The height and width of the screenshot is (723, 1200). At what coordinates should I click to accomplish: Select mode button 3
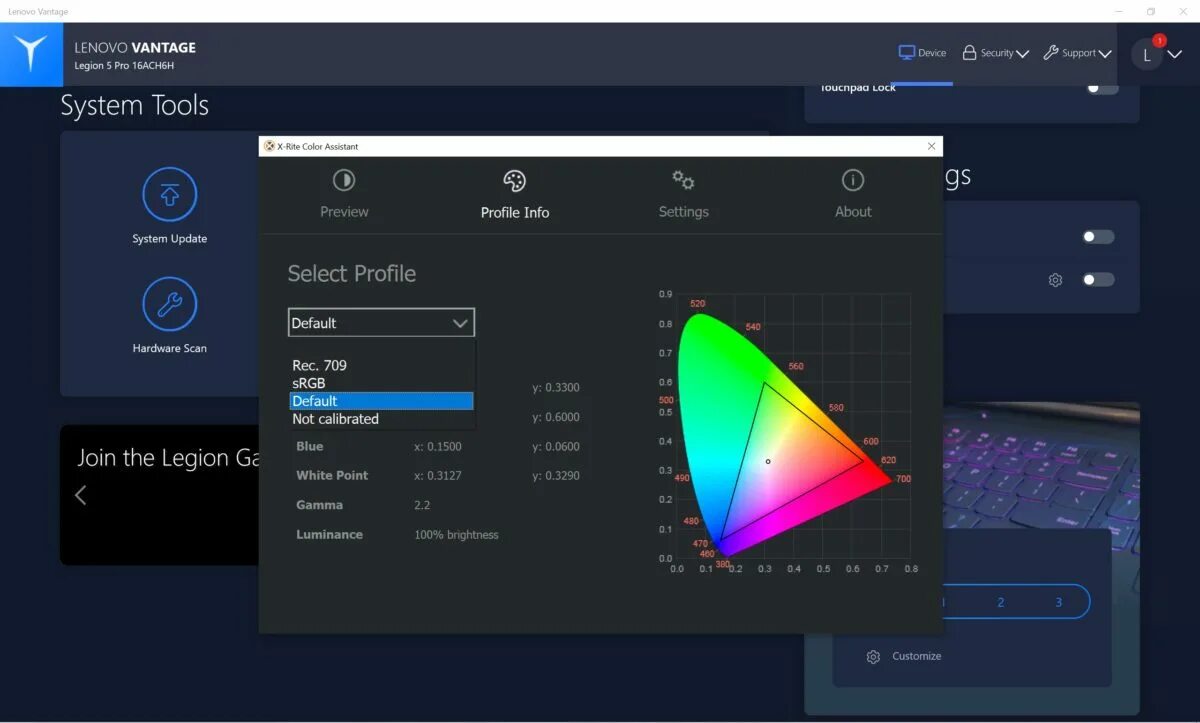[1059, 602]
